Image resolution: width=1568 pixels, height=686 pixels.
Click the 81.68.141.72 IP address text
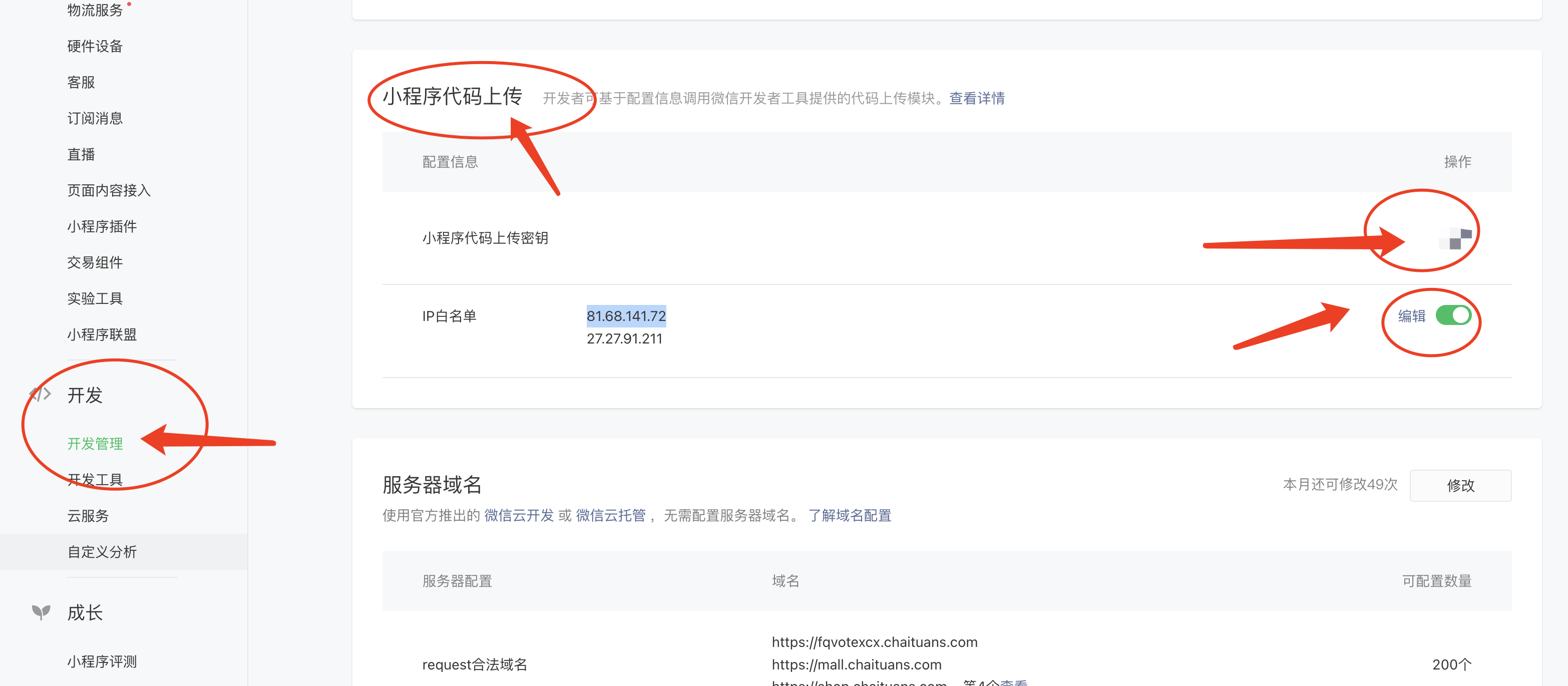click(626, 316)
